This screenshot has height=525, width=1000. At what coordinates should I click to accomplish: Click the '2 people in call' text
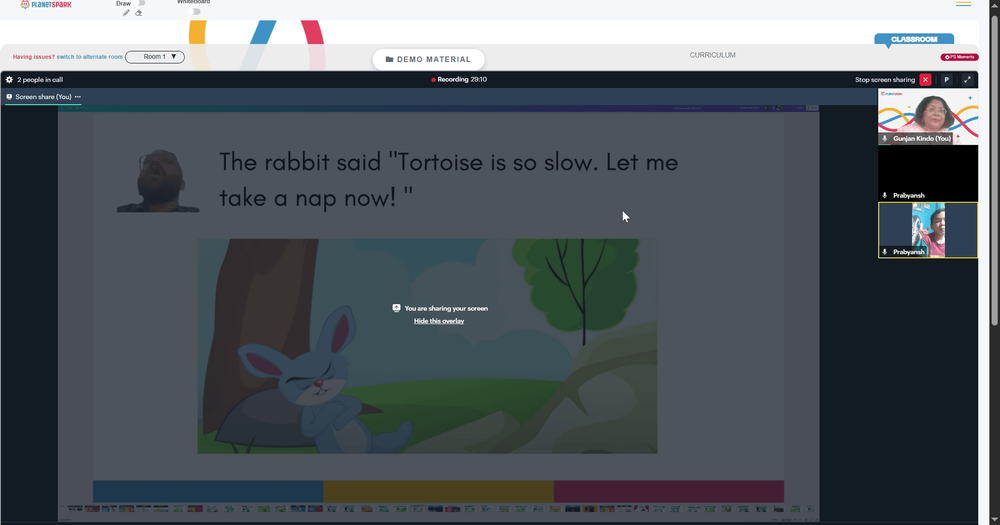click(x=40, y=80)
